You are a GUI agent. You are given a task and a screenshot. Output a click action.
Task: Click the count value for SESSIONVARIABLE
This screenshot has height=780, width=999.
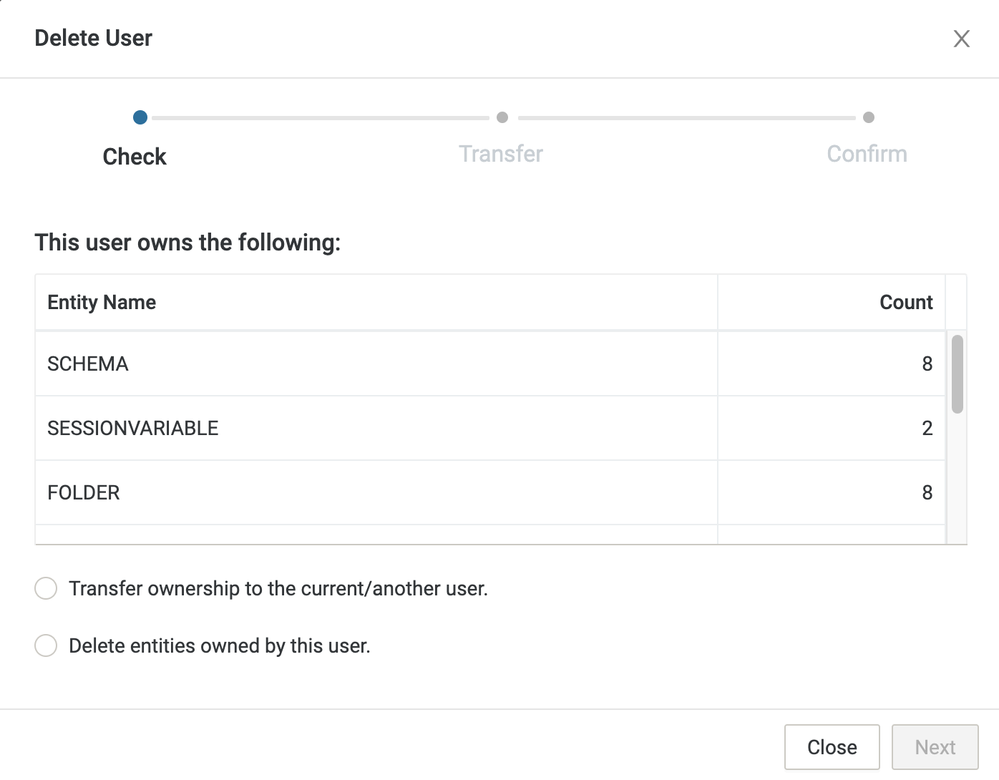pos(926,428)
